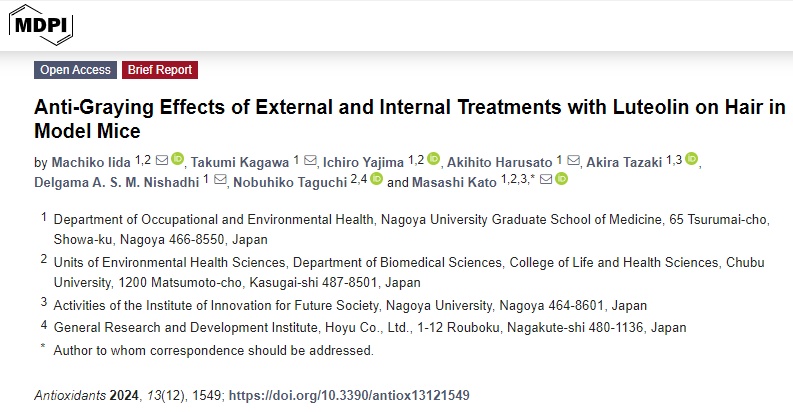
Task: Open Masashi Kato's ORCID icon
Action: coord(561,178)
